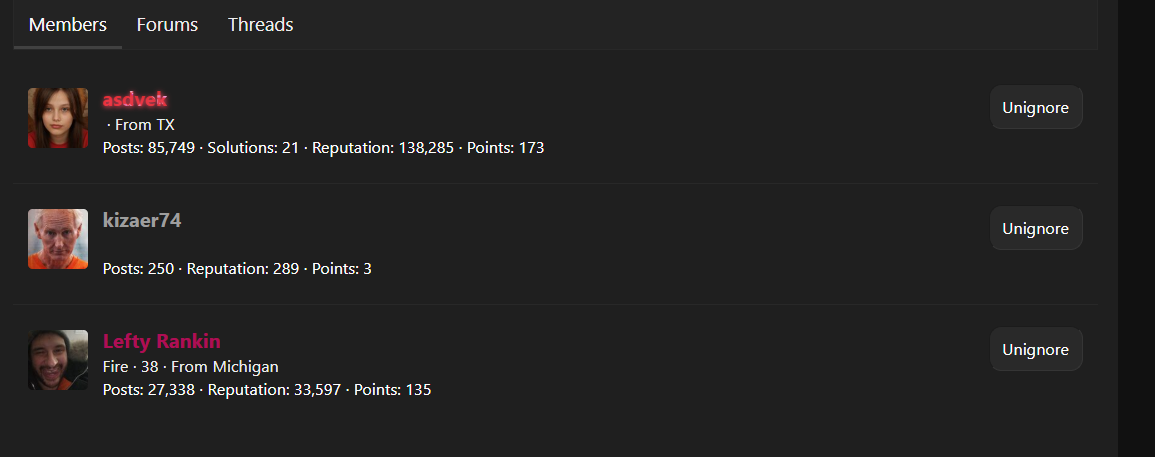The image size is (1155, 457).
Task: Click asdvek's Reputation: 138,285 stat
Action: 383,148
